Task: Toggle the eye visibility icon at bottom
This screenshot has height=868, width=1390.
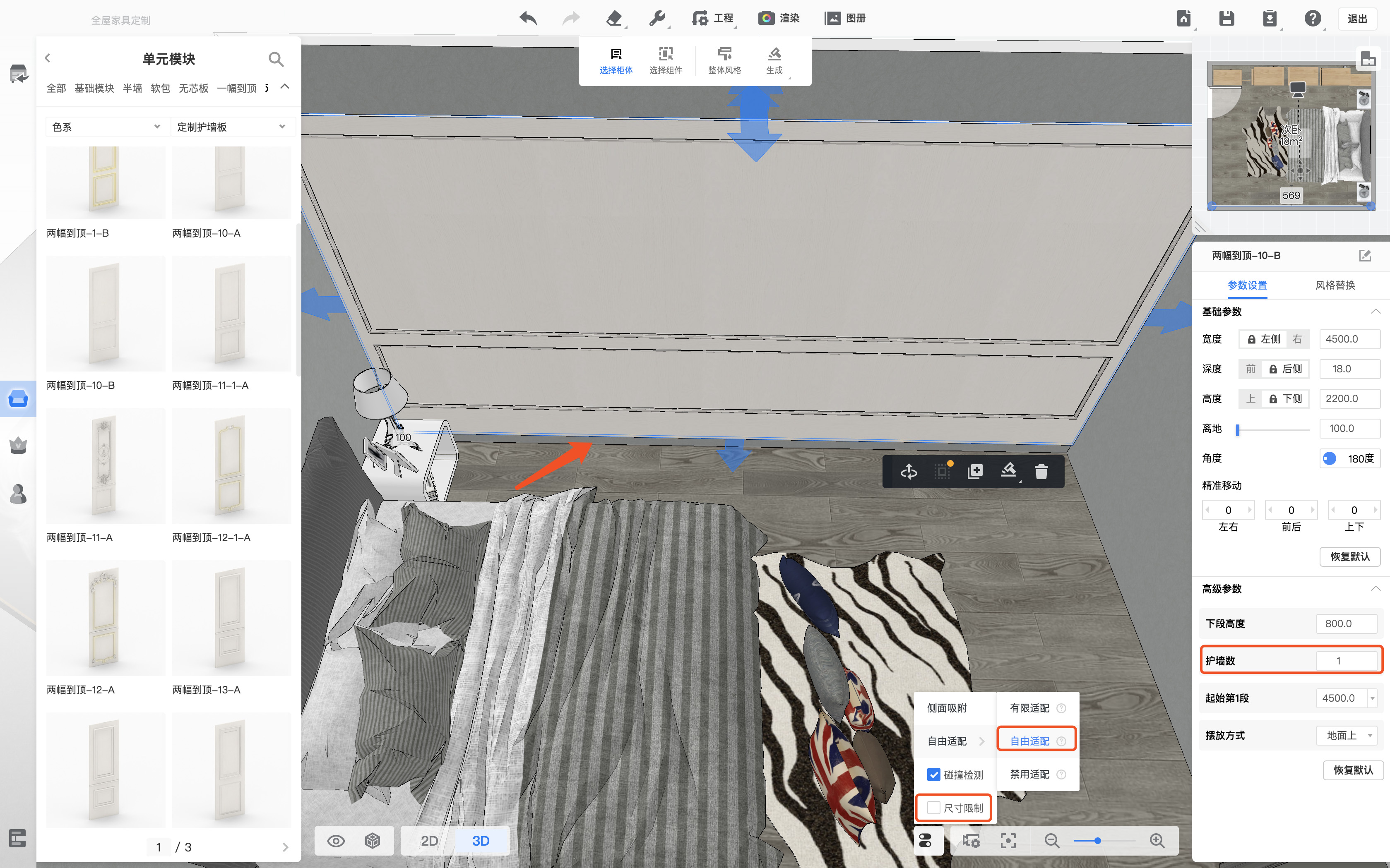Action: pyautogui.click(x=336, y=841)
